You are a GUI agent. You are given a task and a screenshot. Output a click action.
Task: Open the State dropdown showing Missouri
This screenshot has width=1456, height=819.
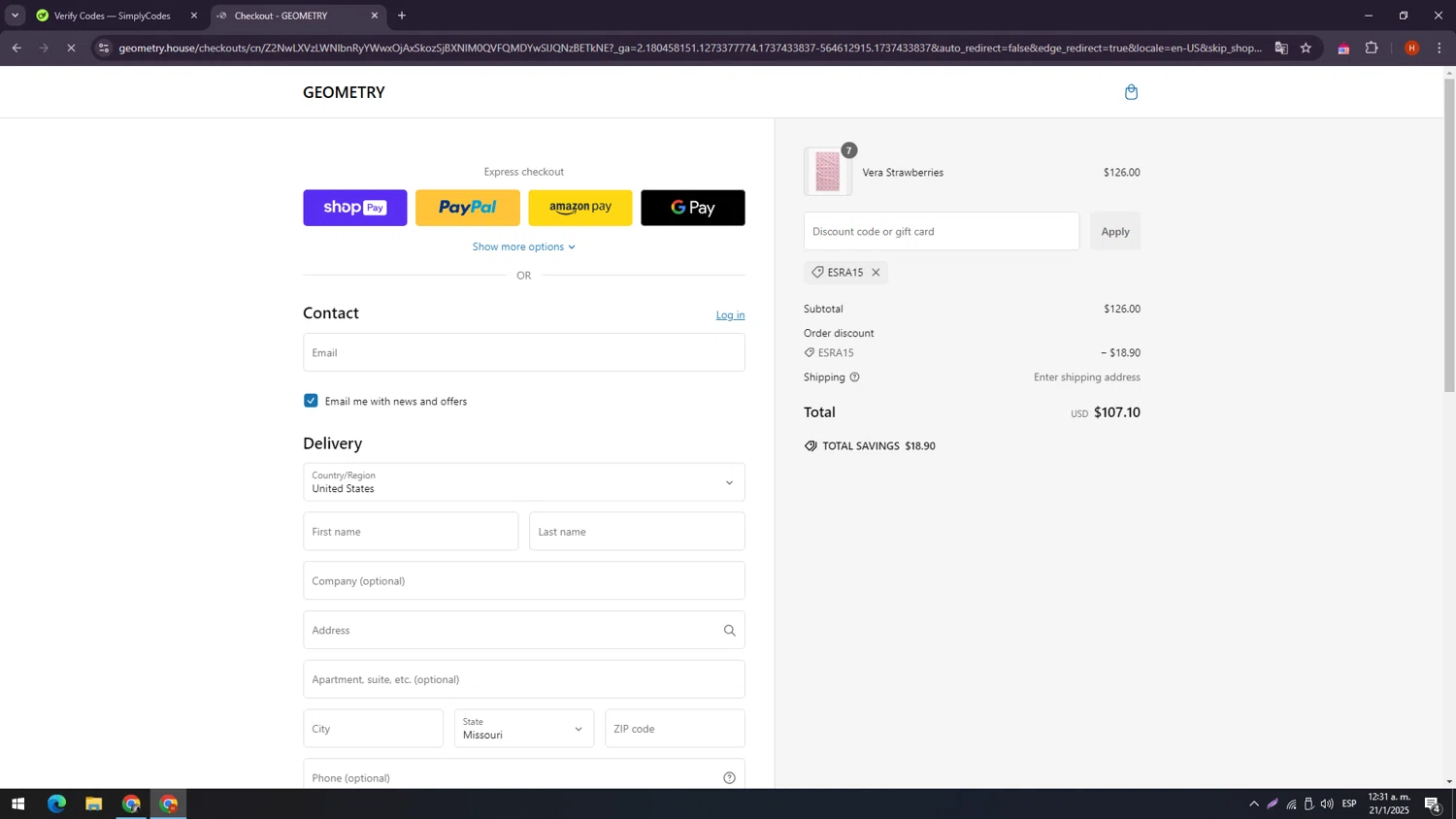(x=523, y=729)
